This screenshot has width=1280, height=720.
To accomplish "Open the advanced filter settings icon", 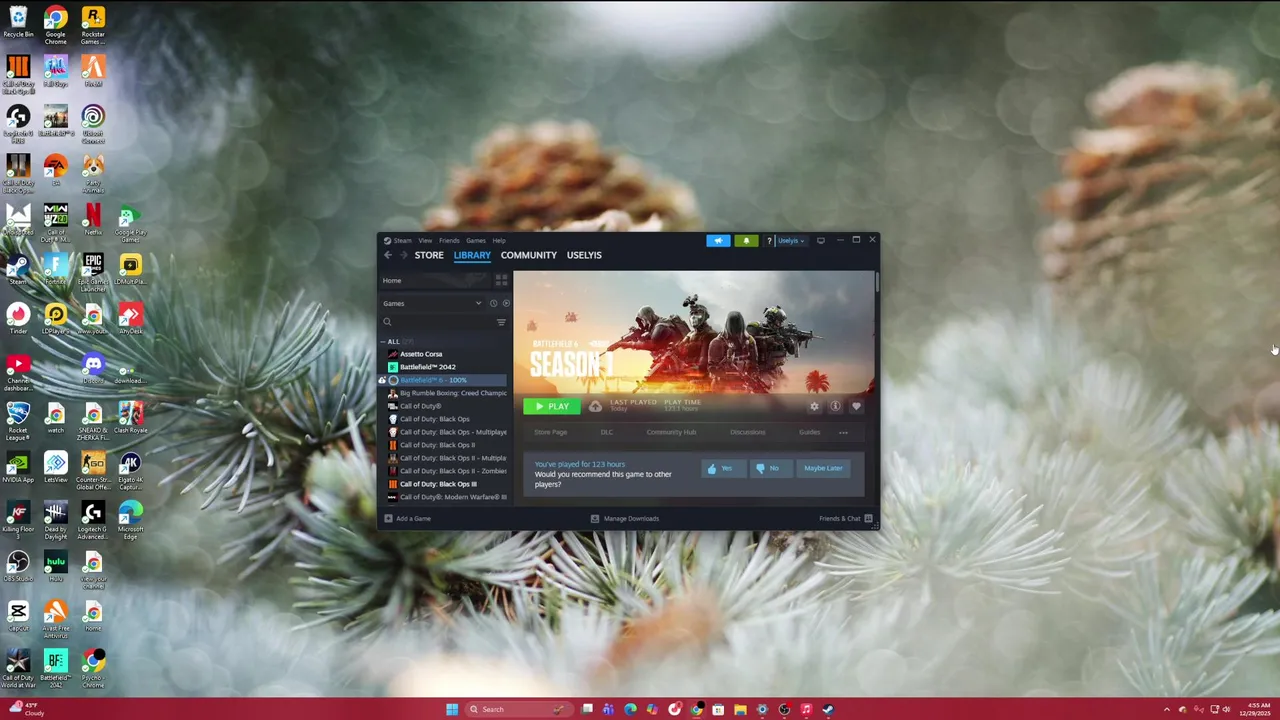I will 501,322.
